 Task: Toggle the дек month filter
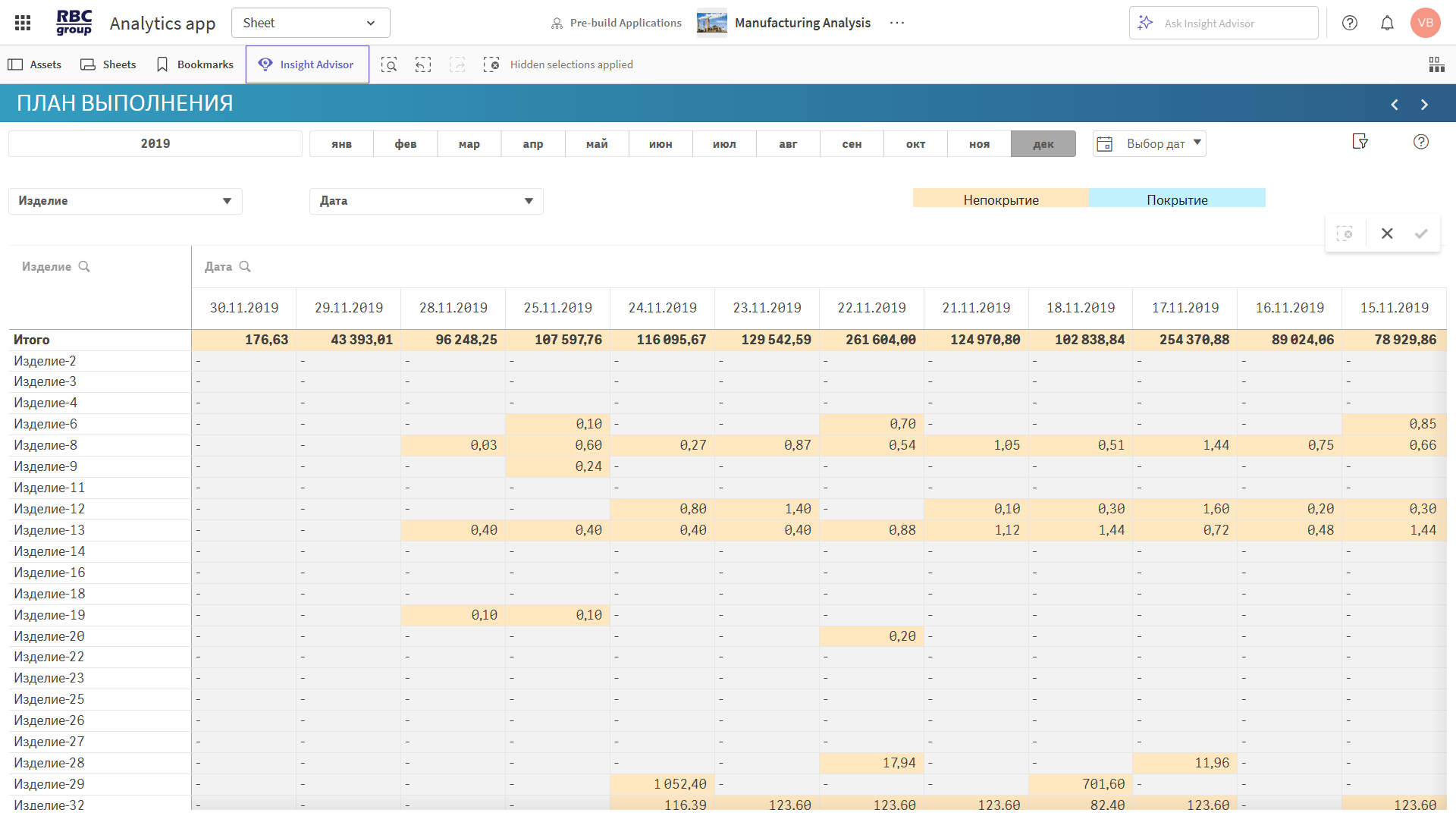coord(1043,144)
